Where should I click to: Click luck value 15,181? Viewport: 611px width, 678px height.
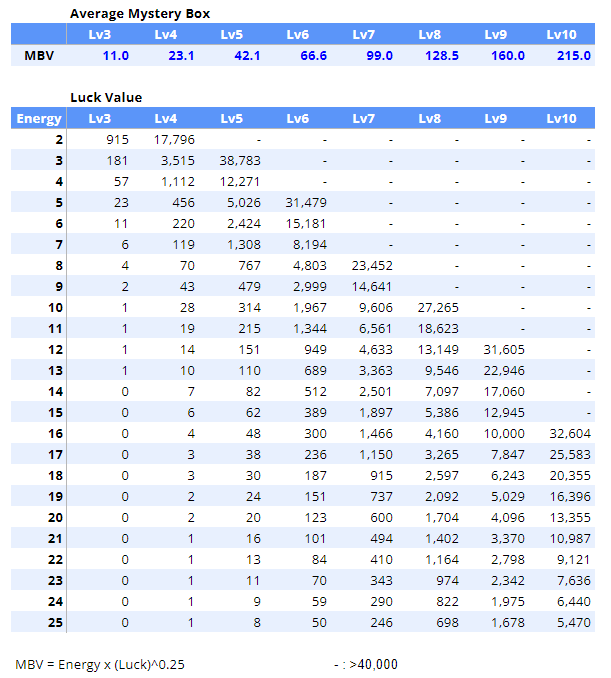click(x=305, y=224)
